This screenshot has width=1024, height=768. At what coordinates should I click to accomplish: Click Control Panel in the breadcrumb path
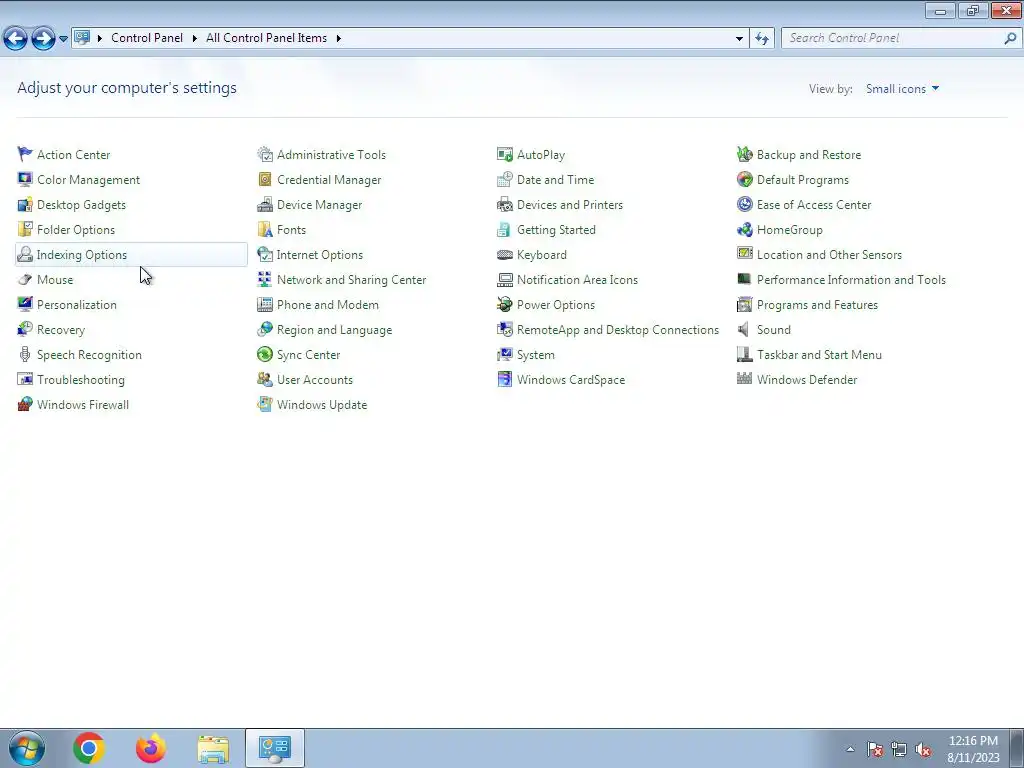click(x=147, y=38)
